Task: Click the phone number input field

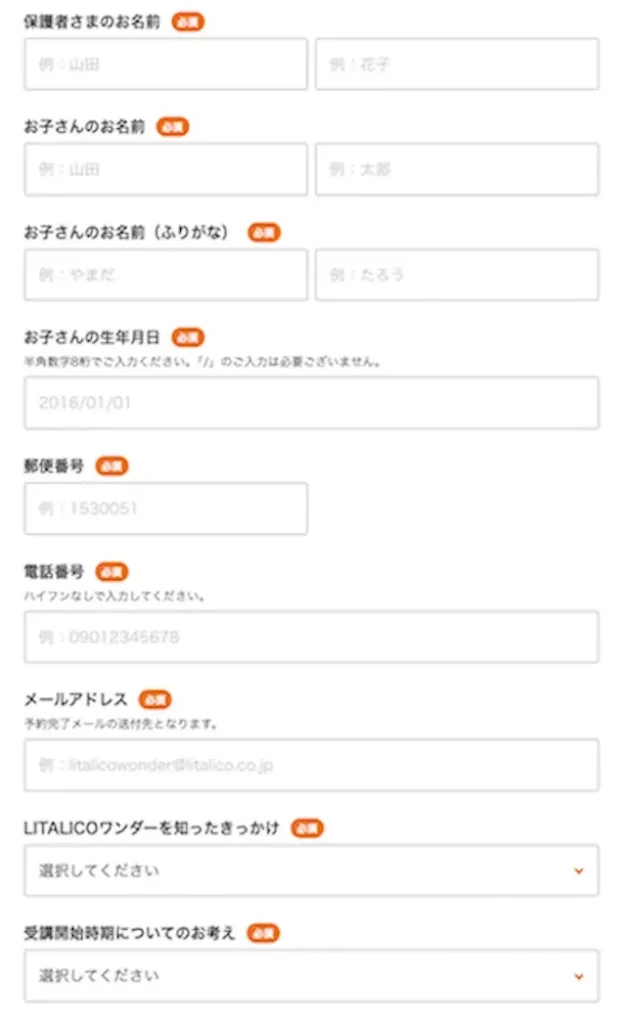Action: coord(311,637)
